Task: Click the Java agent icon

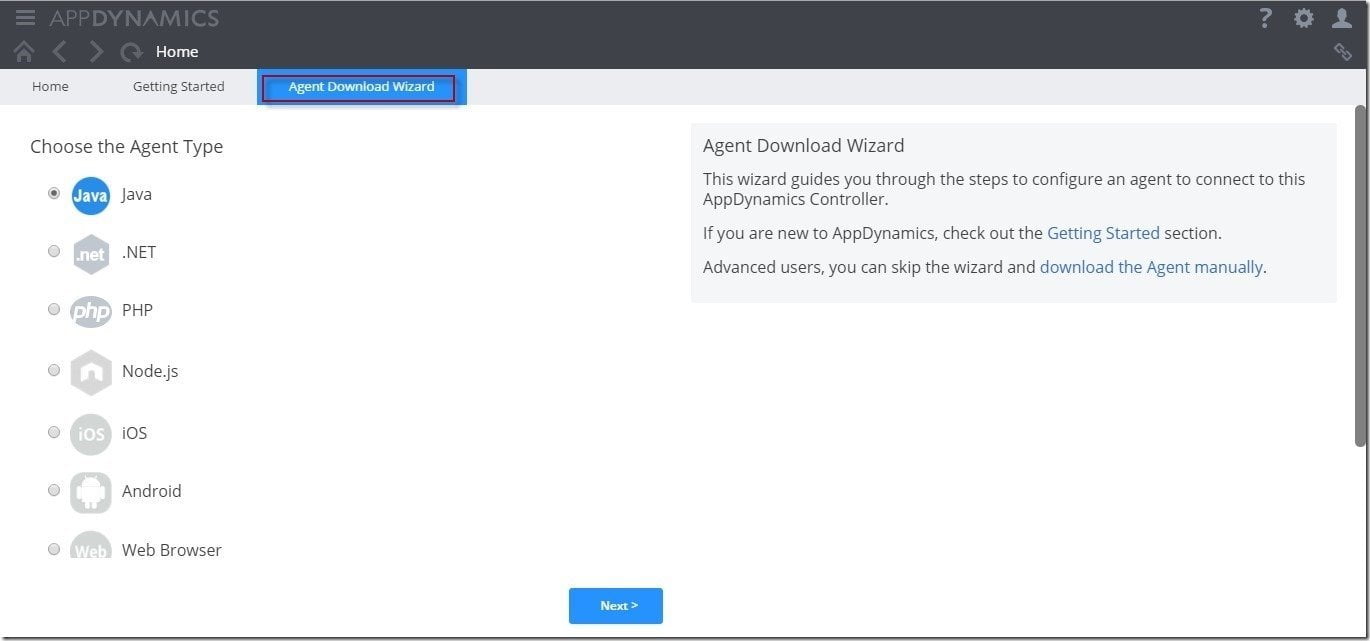Action: (x=91, y=195)
